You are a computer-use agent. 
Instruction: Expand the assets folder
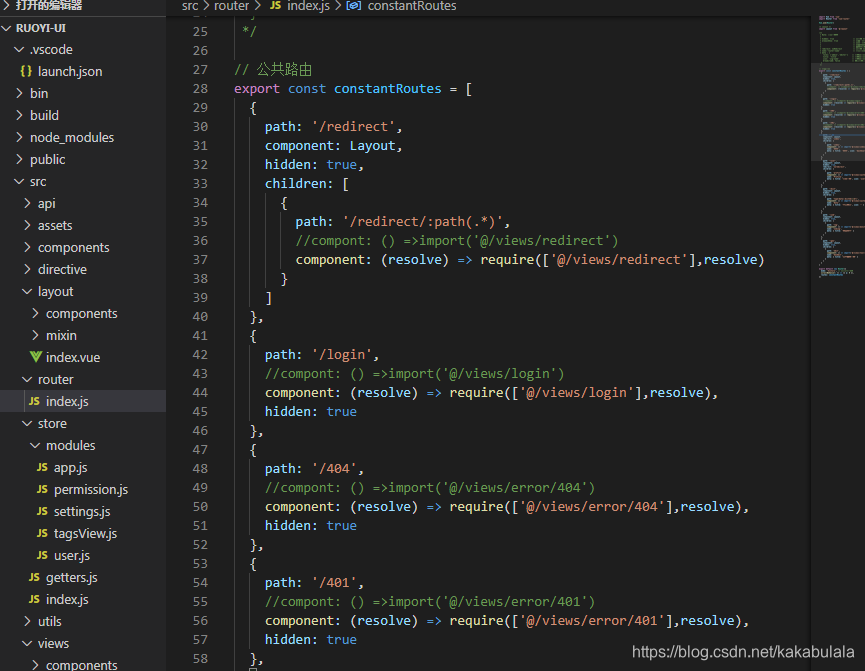pos(27,225)
